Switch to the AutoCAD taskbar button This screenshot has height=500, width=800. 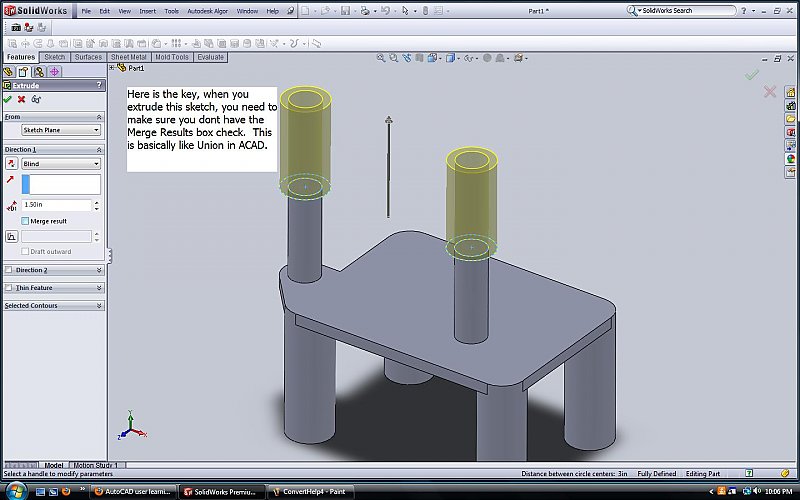[133, 491]
